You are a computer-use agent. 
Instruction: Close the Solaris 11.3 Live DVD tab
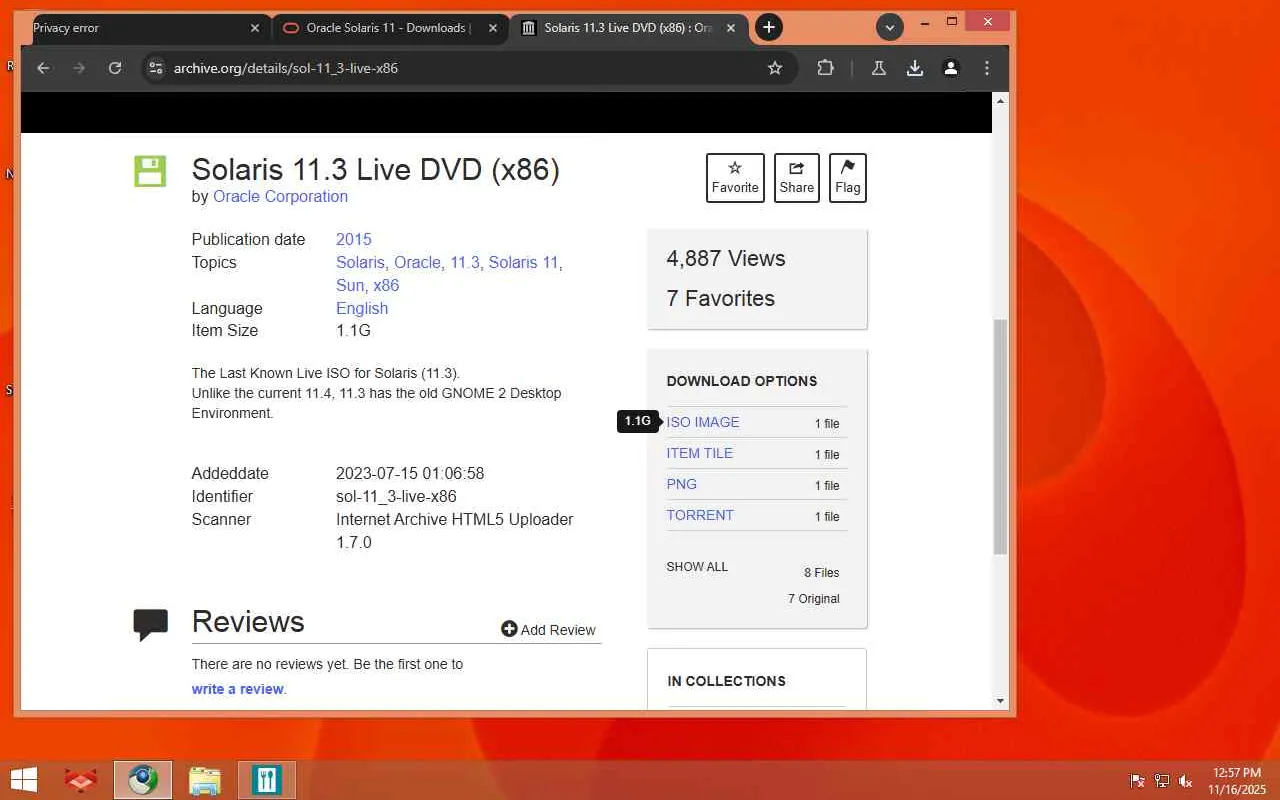click(731, 28)
